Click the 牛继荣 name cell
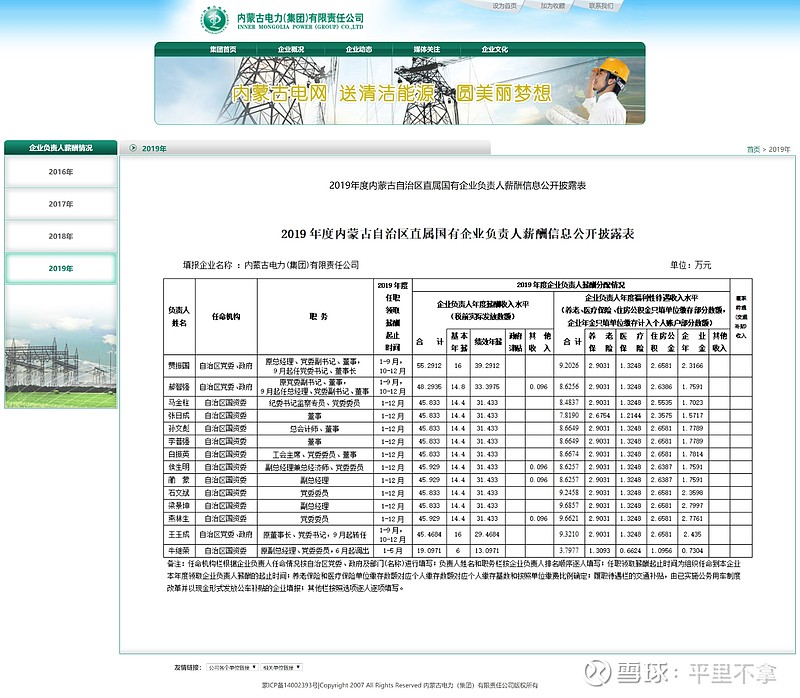Viewport: 800px width, 698px height. [179, 551]
